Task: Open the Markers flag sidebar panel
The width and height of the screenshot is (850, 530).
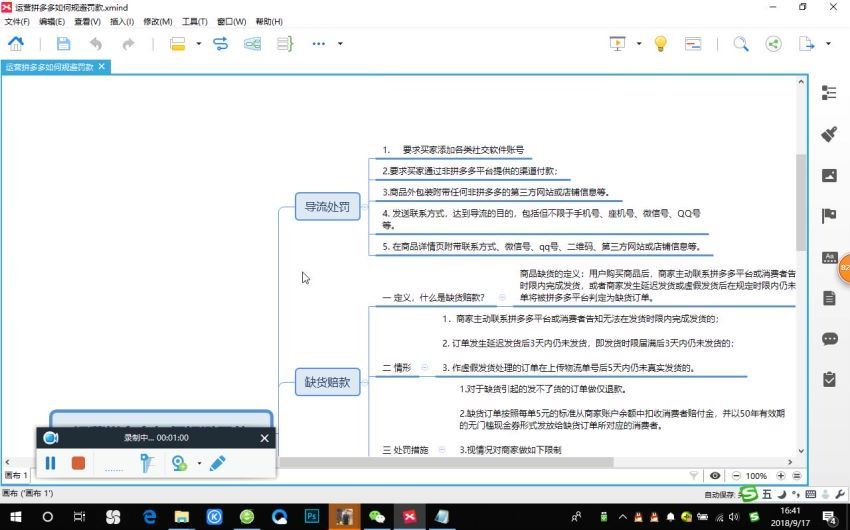Action: point(829,216)
